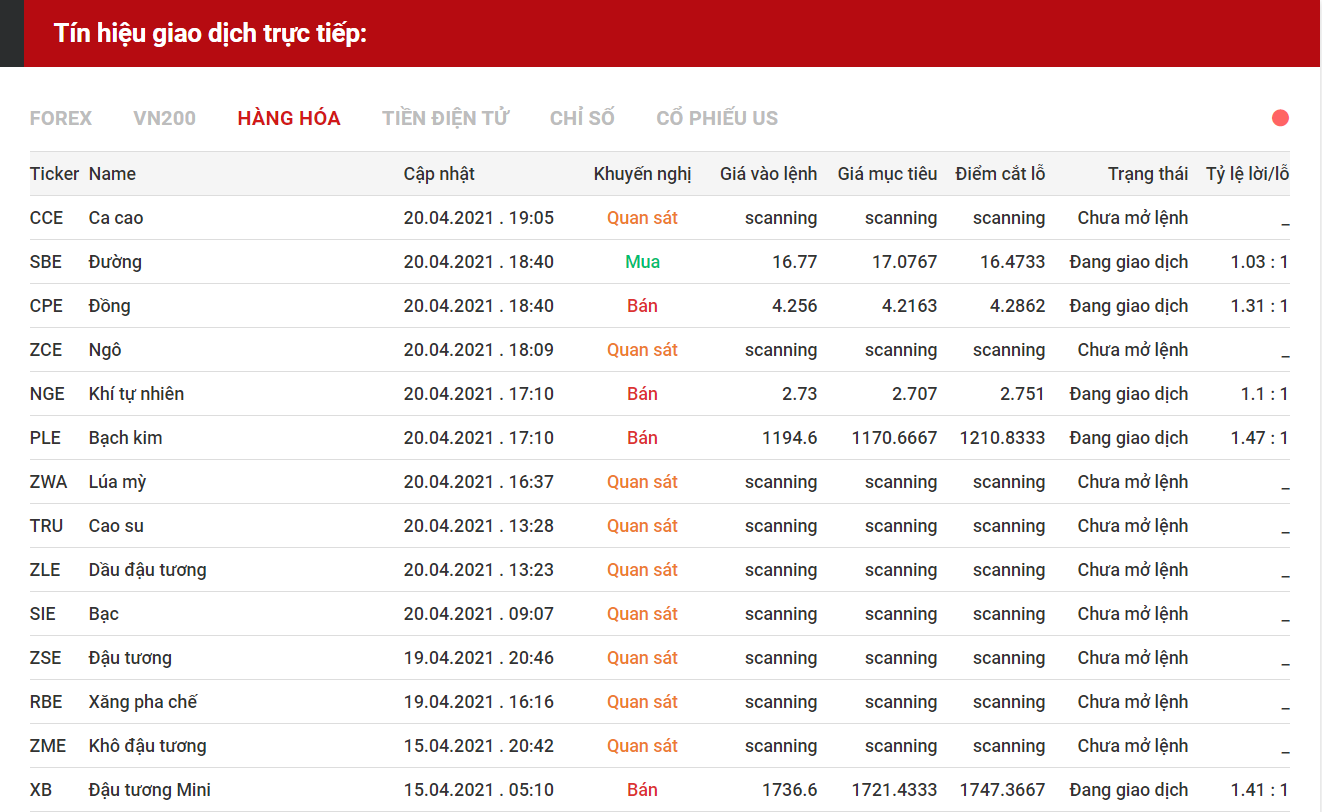Select stop loss value 1210.8333

coord(1002,438)
